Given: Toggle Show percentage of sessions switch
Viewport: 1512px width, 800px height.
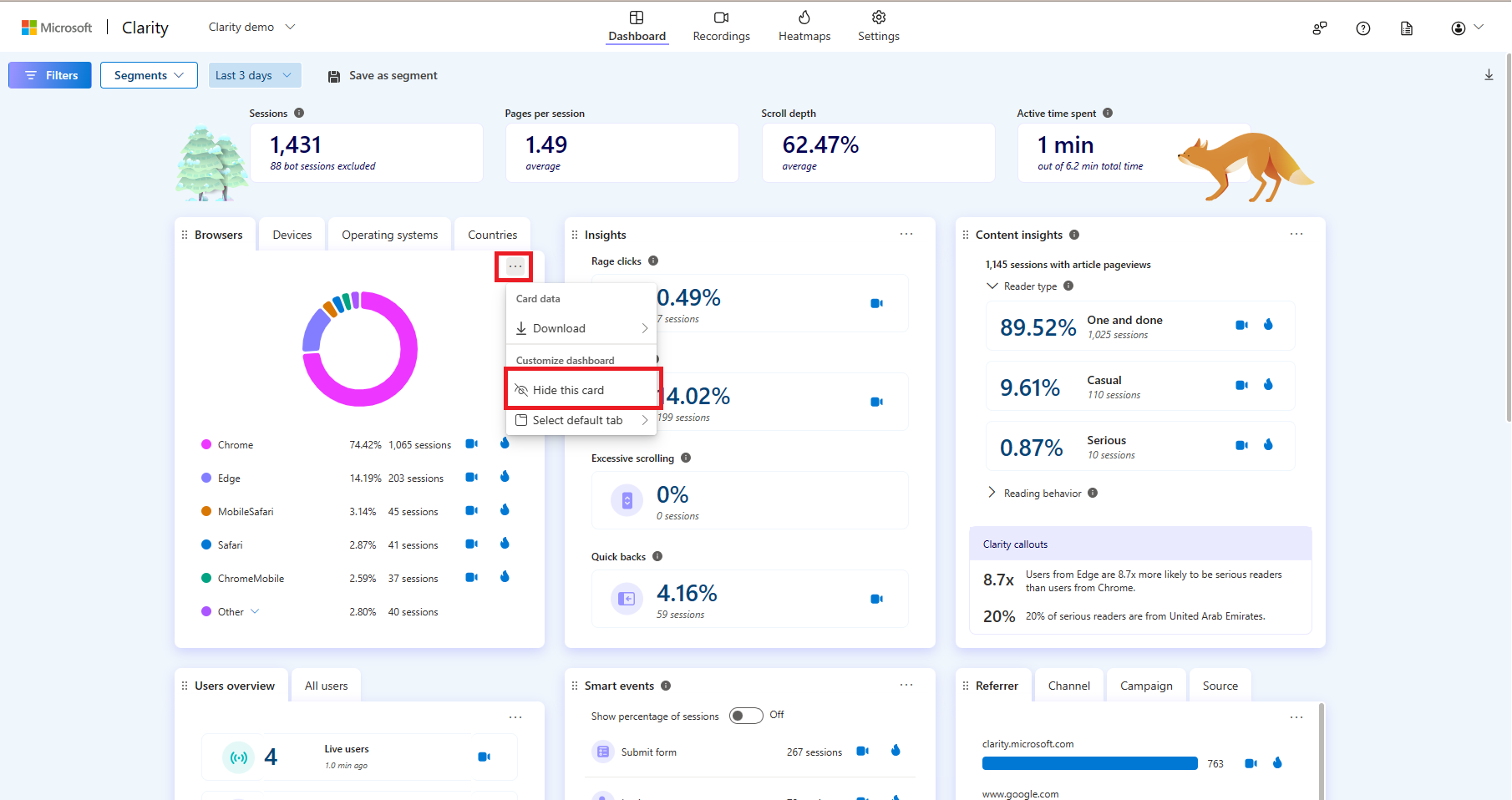Looking at the screenshot, I should pyautogui.click(x=745, y=716).
